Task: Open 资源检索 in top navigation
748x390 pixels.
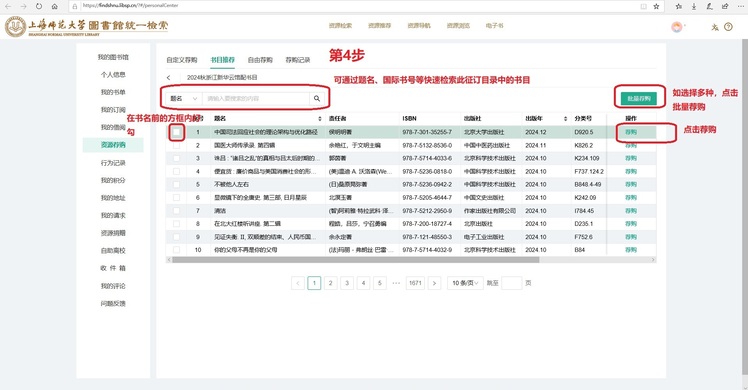Action: [340, 26]
